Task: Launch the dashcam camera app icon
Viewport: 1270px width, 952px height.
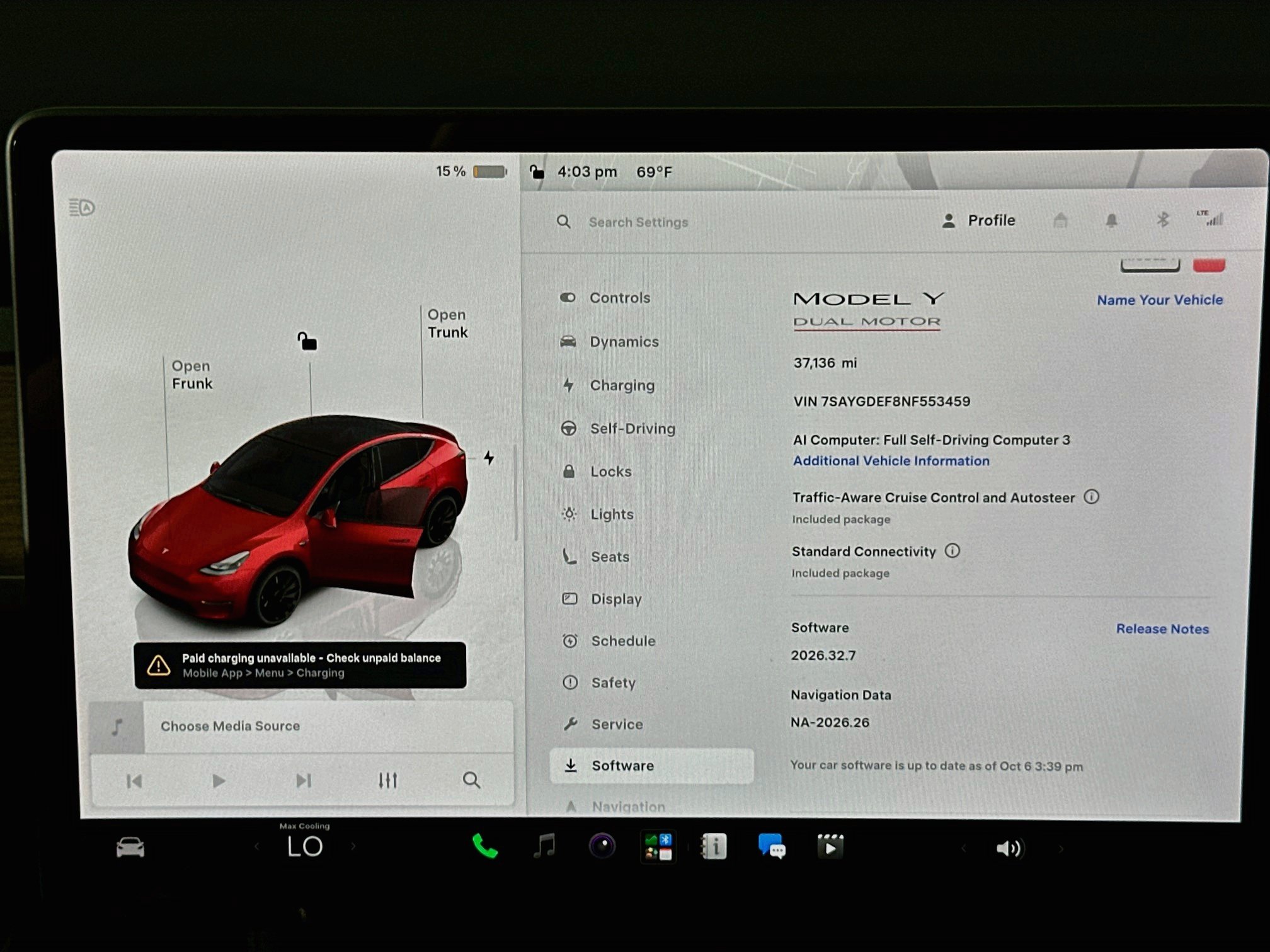Action: point(602,846)
